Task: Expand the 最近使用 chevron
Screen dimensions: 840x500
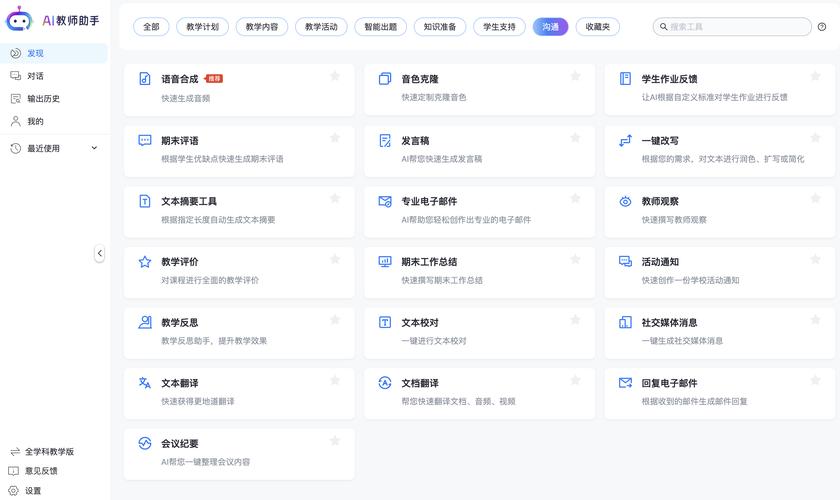Action: click(94, 148)
